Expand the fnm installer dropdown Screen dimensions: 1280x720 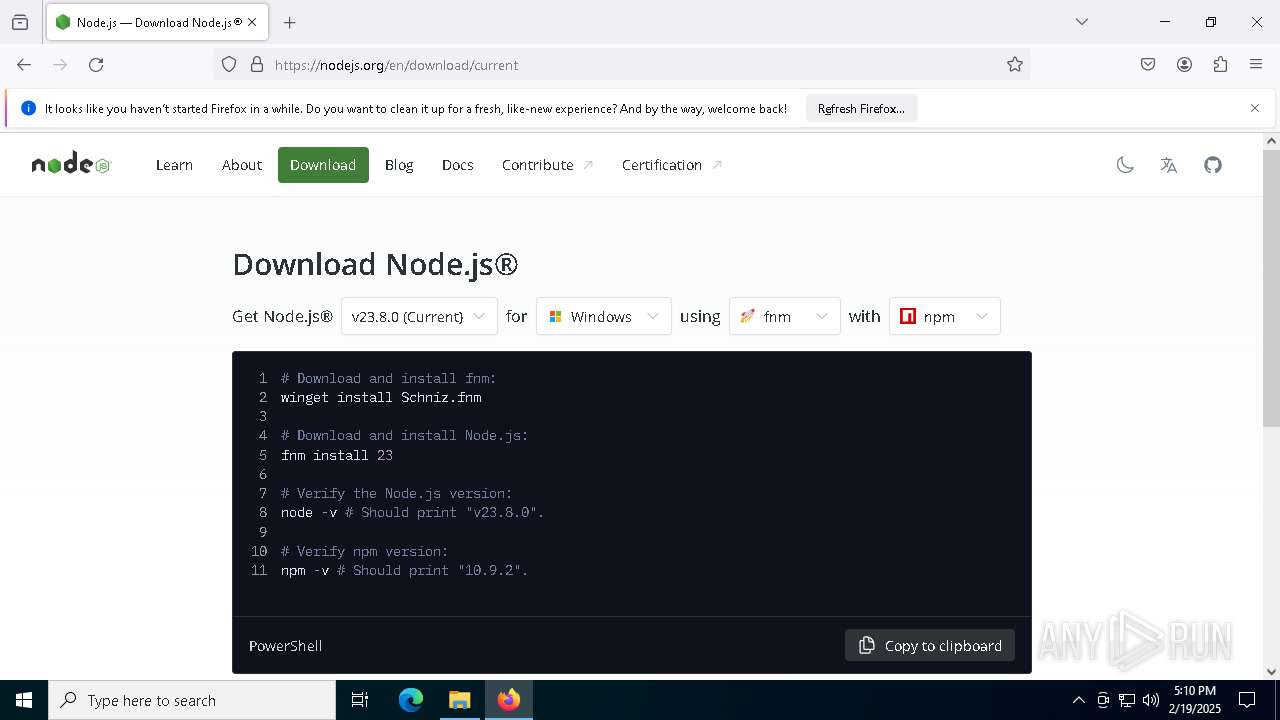coord(785,316)
